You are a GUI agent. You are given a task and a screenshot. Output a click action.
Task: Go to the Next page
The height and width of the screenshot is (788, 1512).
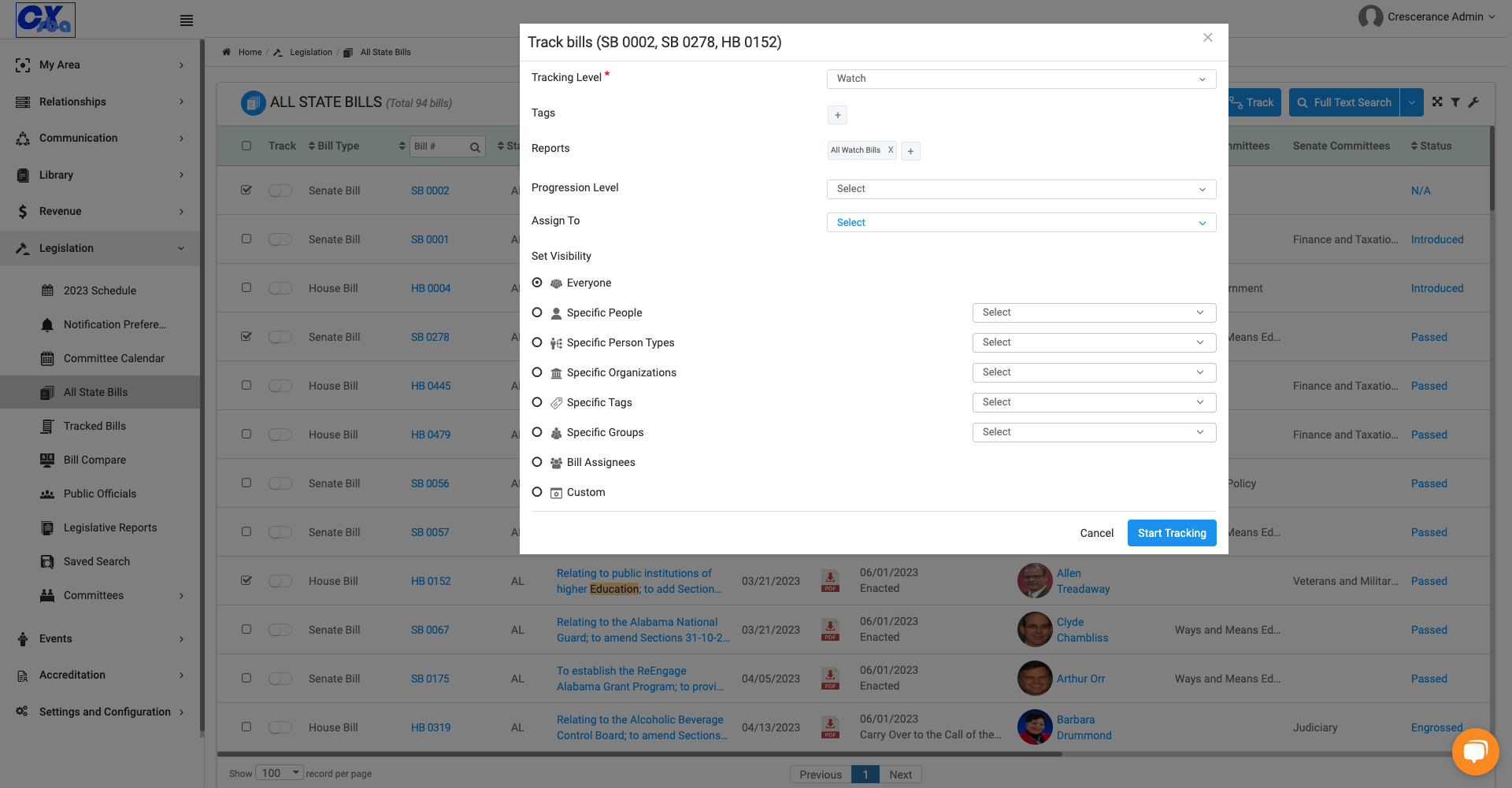coord(900,775)
